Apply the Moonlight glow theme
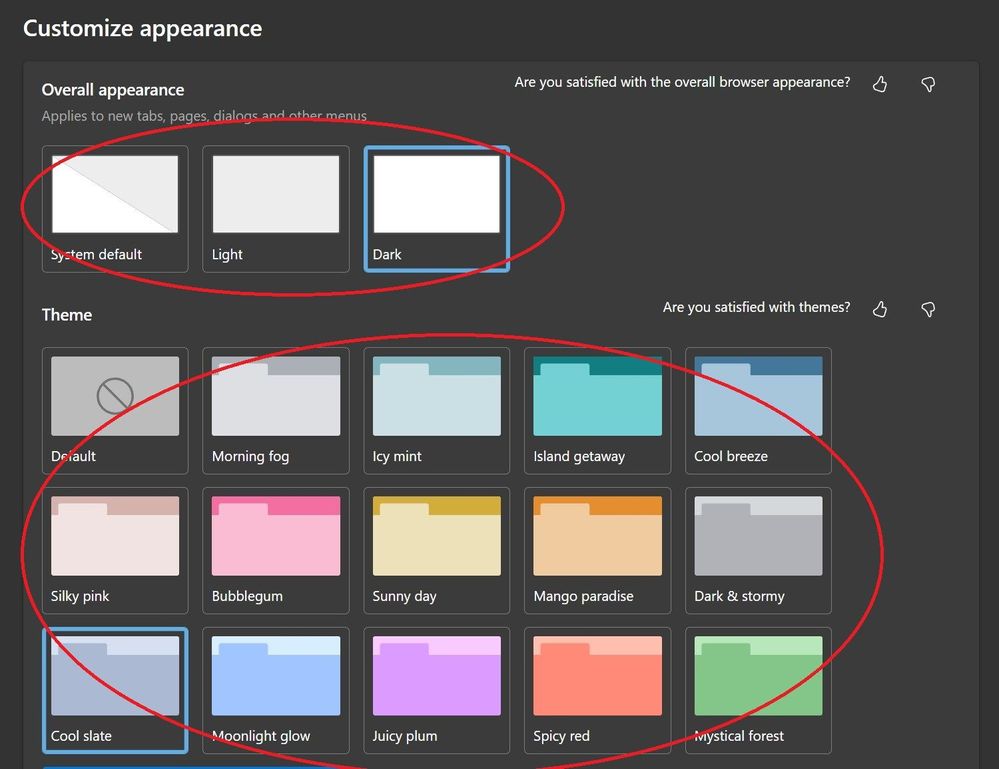 click(x=276, y=691)
